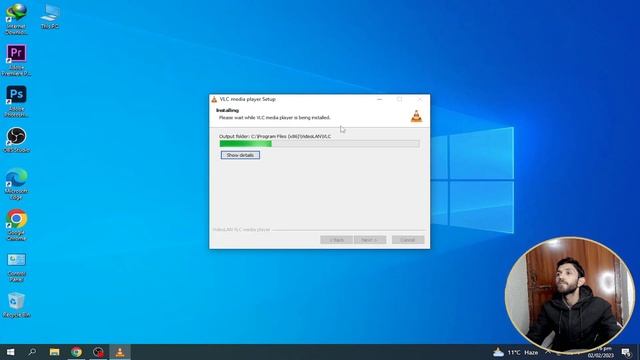Open taskbar search
This screenshot has width=640, height=360.
[32, 352]
